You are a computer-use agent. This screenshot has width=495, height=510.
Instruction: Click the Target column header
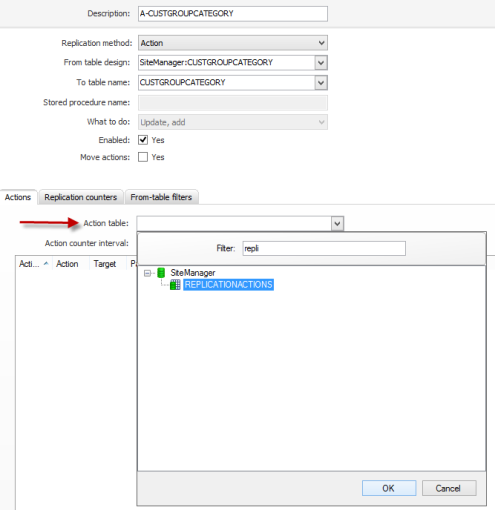click(x=107, y=264)
